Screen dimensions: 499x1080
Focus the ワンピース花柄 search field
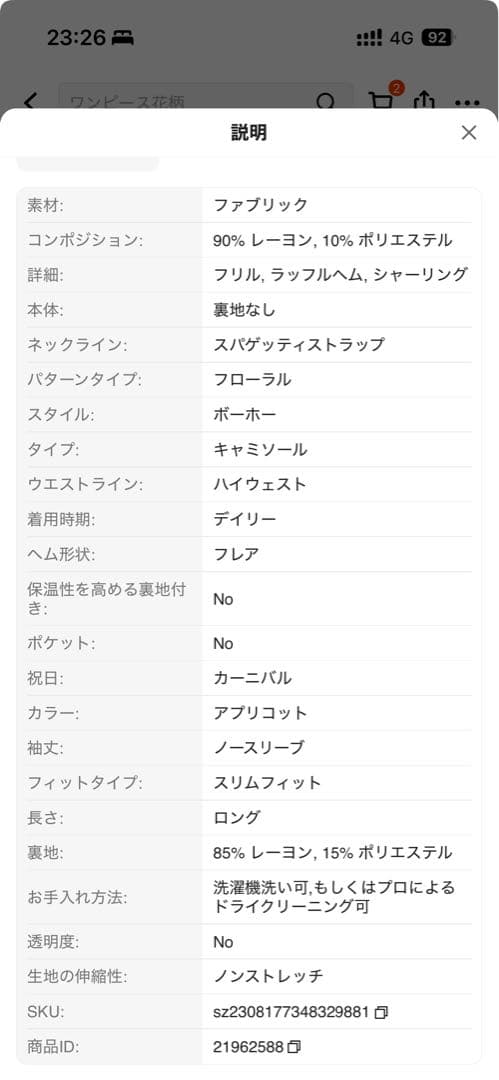click(x=205, y=102)
